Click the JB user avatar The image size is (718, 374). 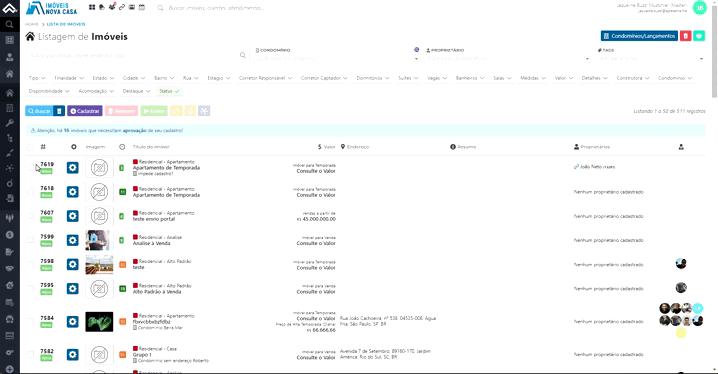click(x=699, y=8)
